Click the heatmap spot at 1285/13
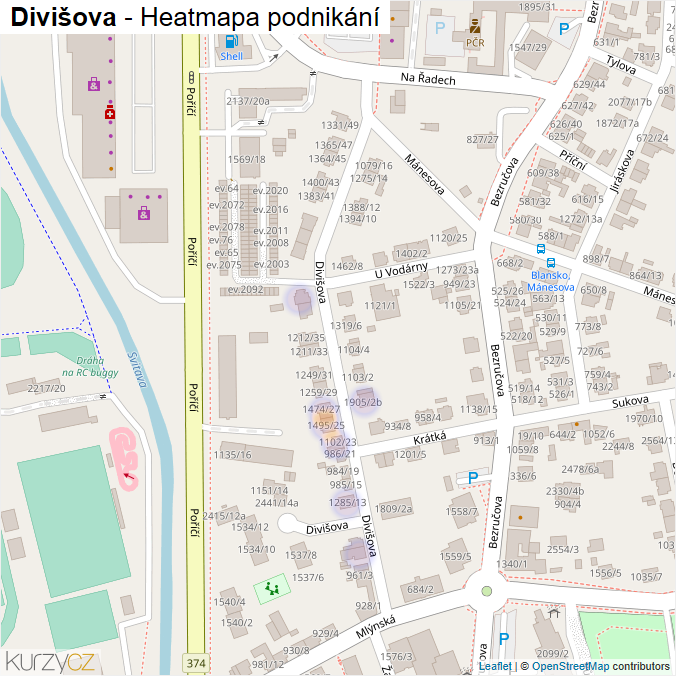 coord(345,503)
